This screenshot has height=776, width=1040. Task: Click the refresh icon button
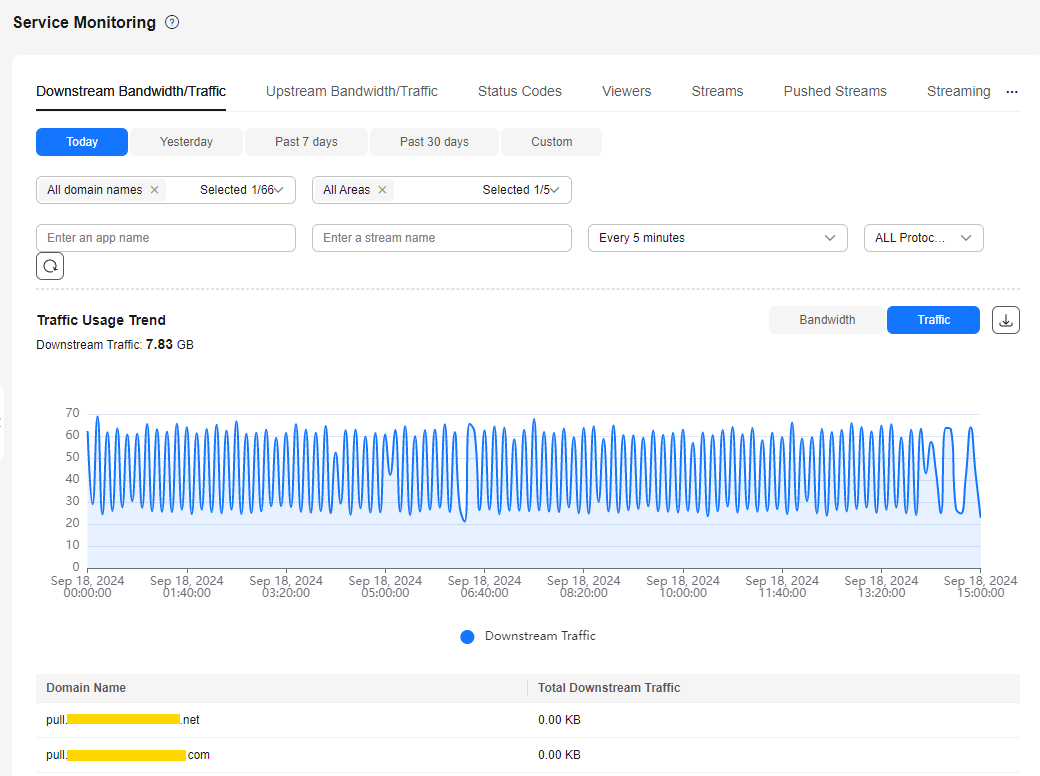[x=50, y=266]
